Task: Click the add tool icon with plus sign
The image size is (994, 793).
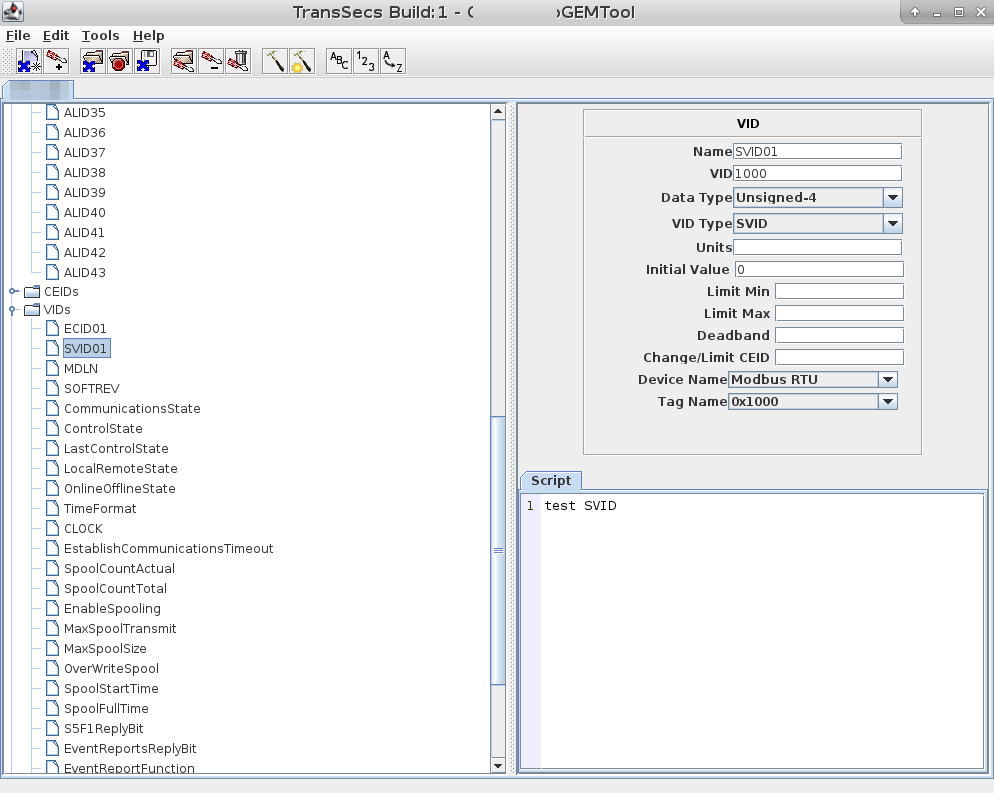Action: [57, 61]
